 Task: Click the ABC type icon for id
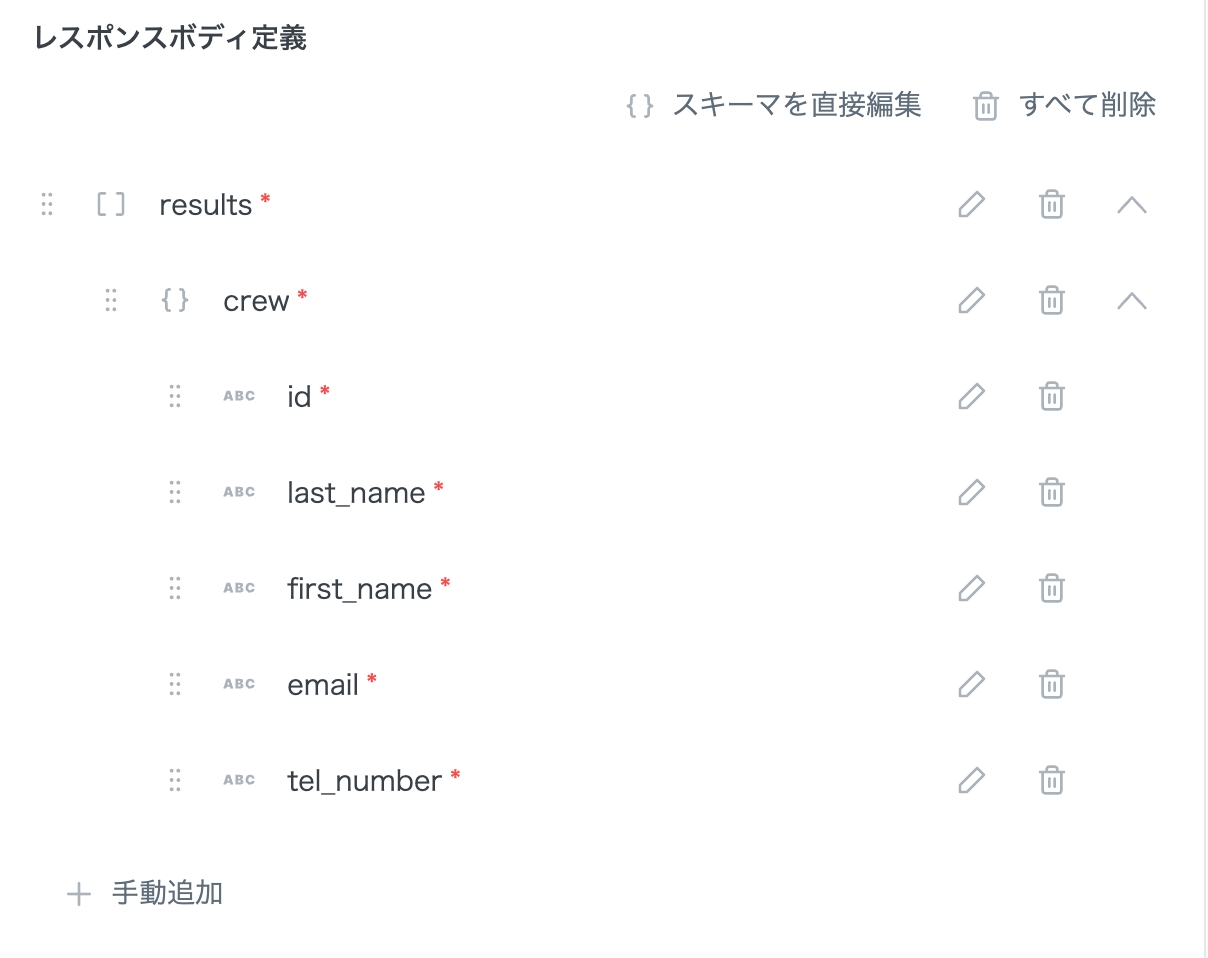tap(239, 397)
